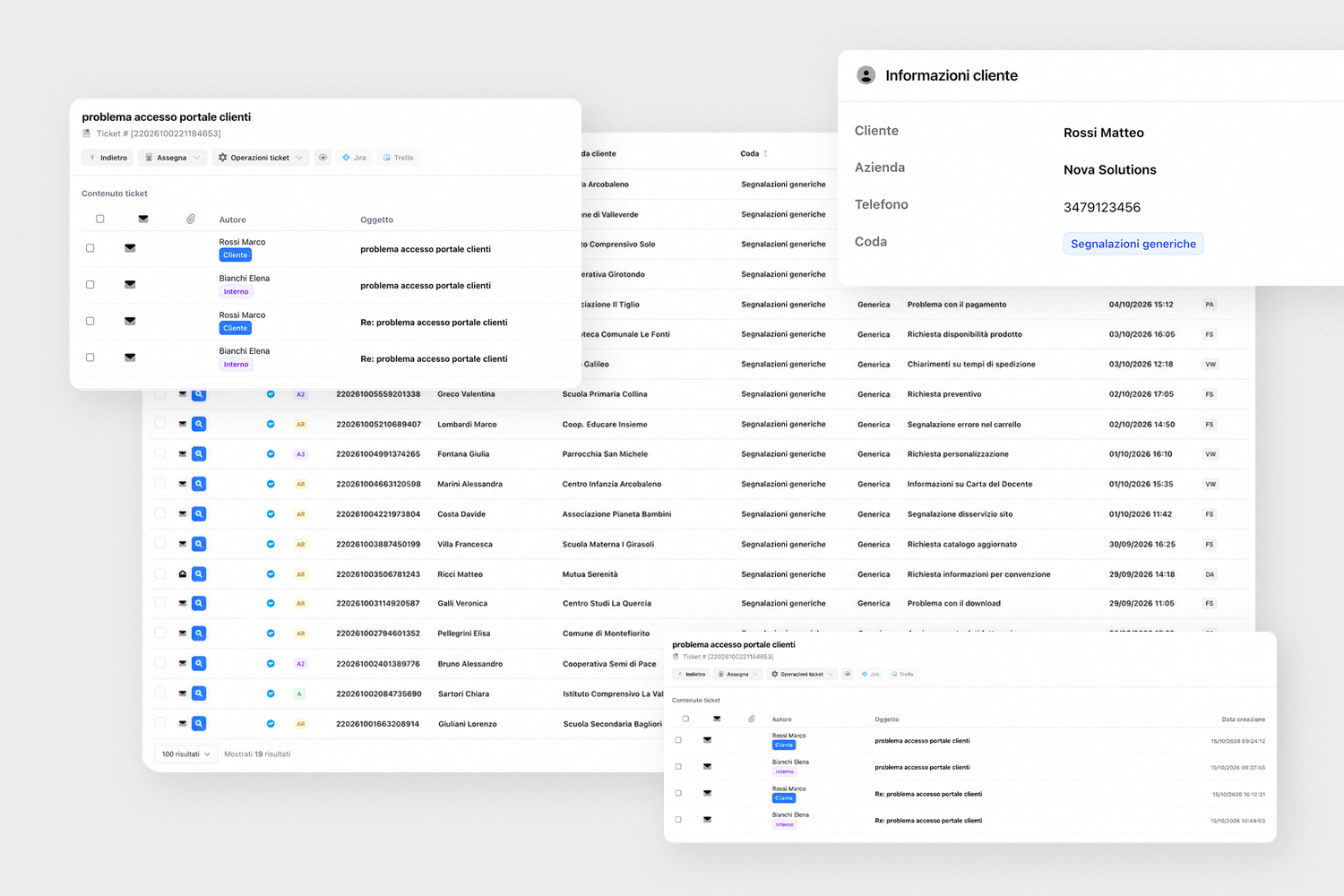This screenshot has height=896, width=1344.
Task: Click the avatar icon beside Informazioni cliente
Action: [x=866, y=75]
